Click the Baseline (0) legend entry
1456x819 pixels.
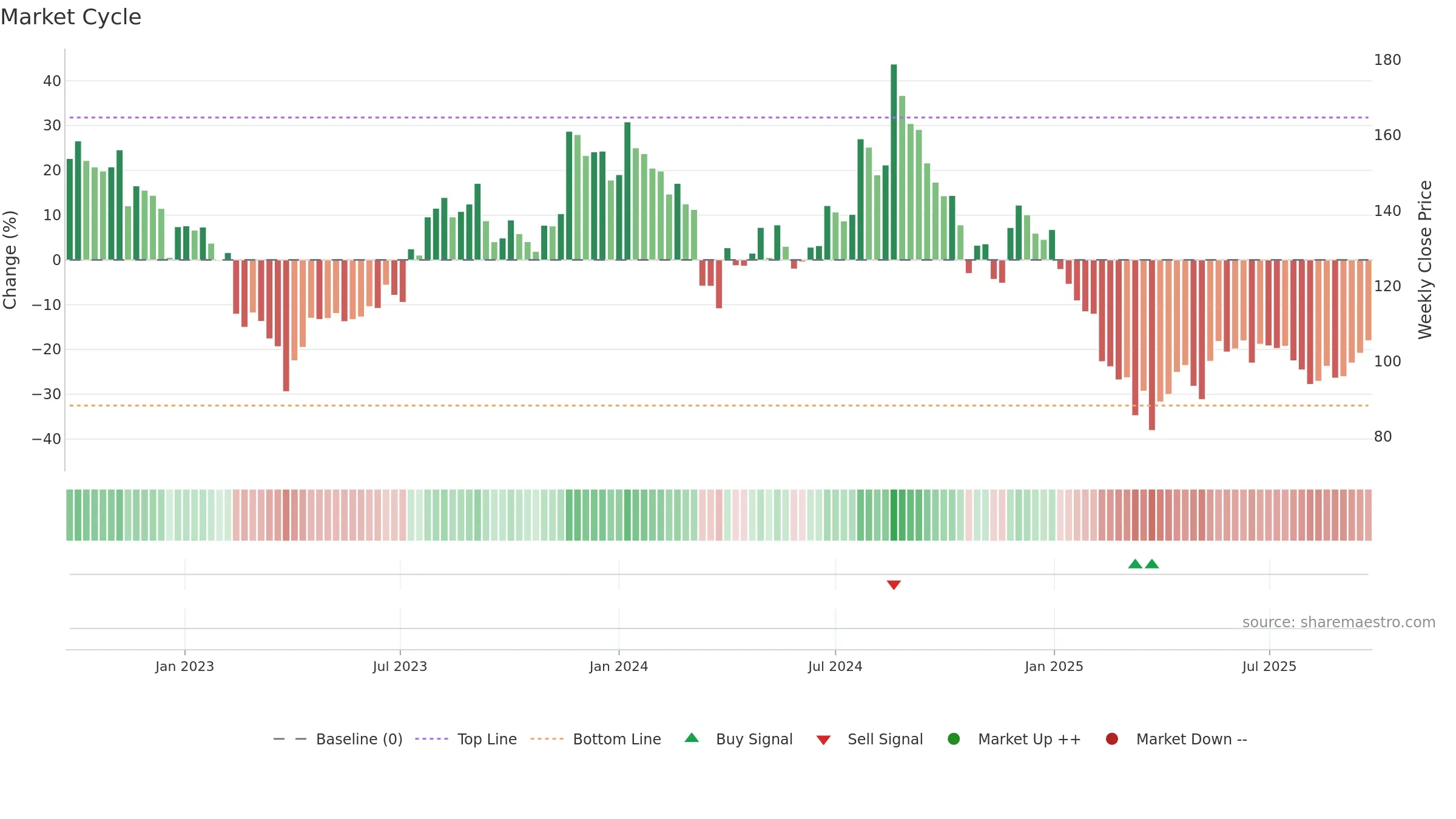click(338, 739)
